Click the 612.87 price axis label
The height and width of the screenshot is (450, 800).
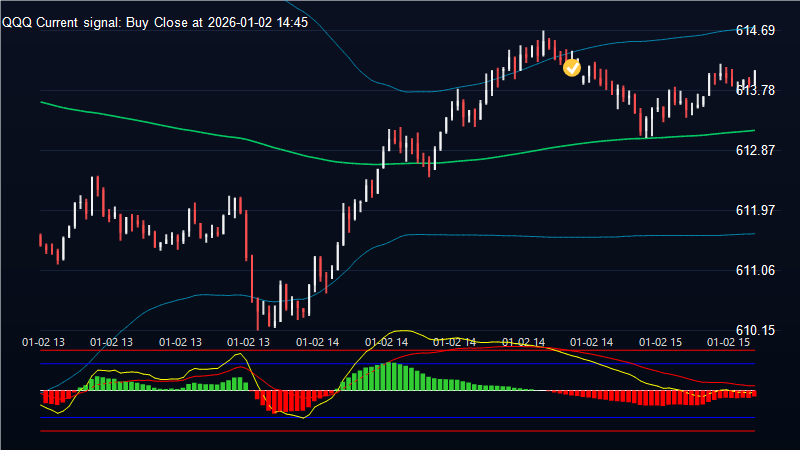point(755,150)
